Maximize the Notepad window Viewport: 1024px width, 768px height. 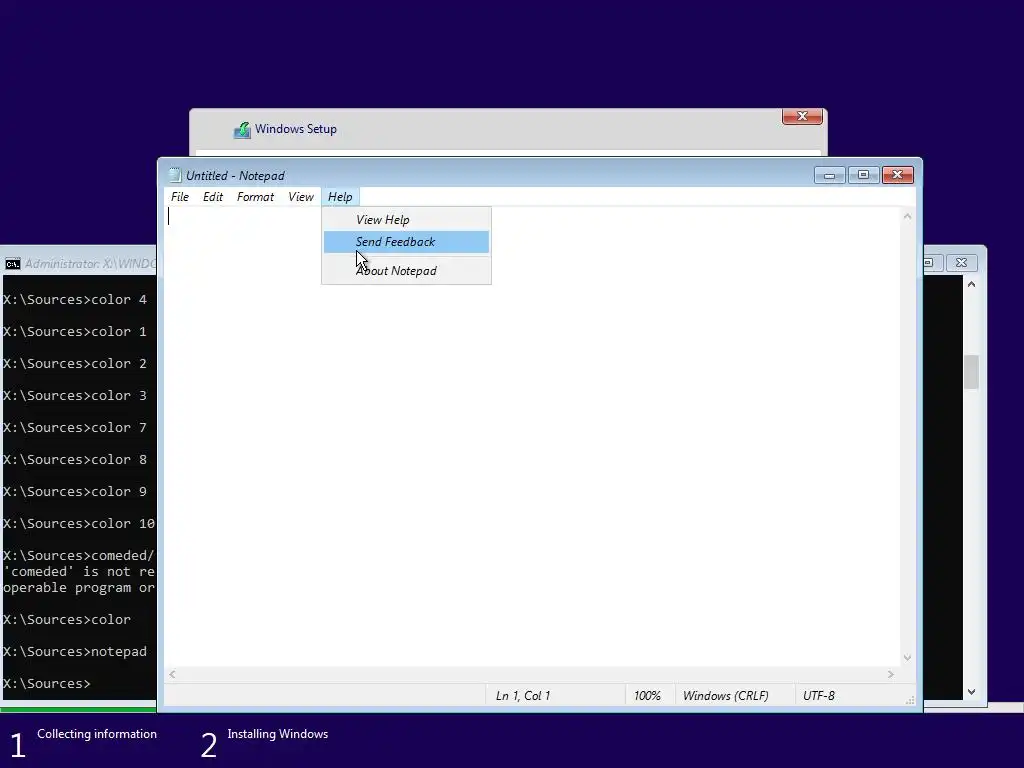pos(863,175)
